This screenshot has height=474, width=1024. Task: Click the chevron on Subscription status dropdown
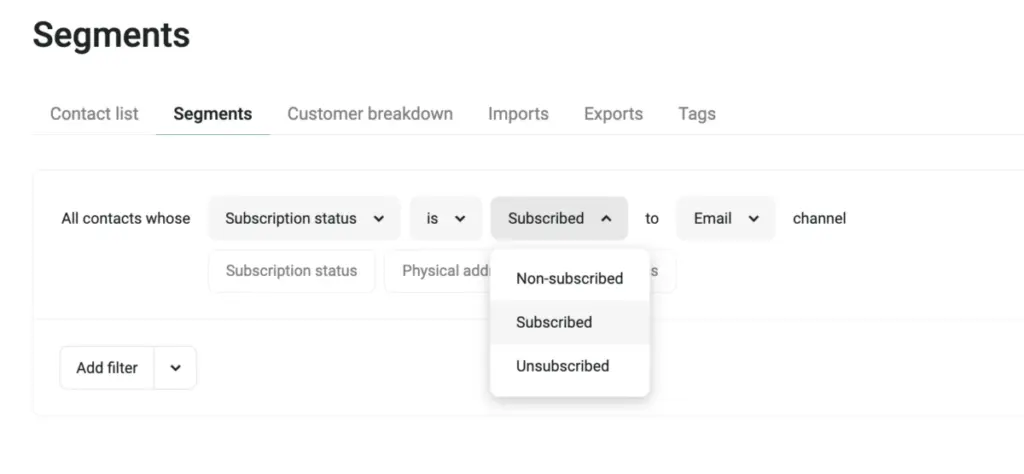point(378,218)
